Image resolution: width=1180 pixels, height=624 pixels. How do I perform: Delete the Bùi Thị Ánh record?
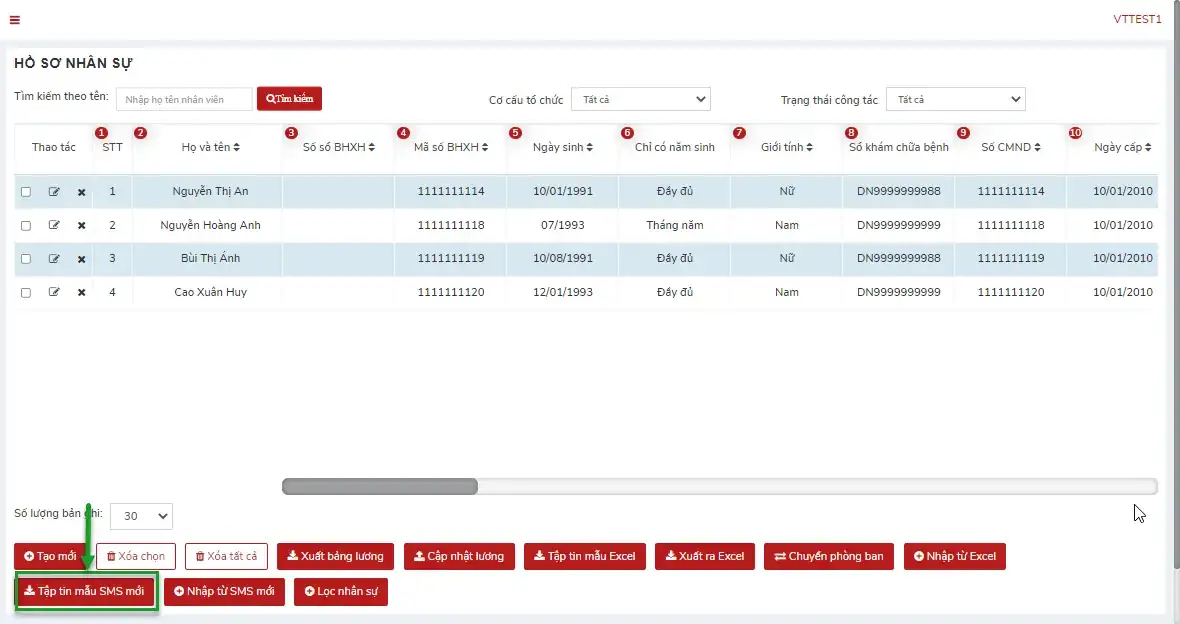pyautogui.click(x=81, y=259)
